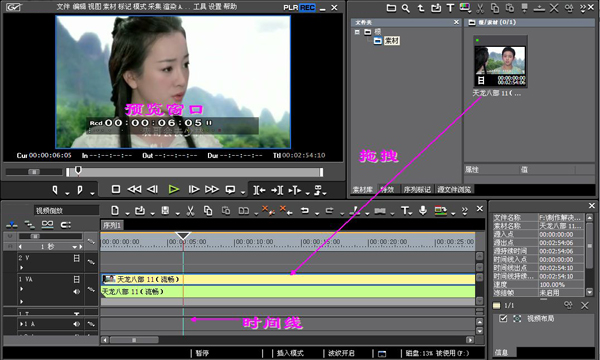Open 设置 menu
600x360 pixels.
click(x=215, y=7)
